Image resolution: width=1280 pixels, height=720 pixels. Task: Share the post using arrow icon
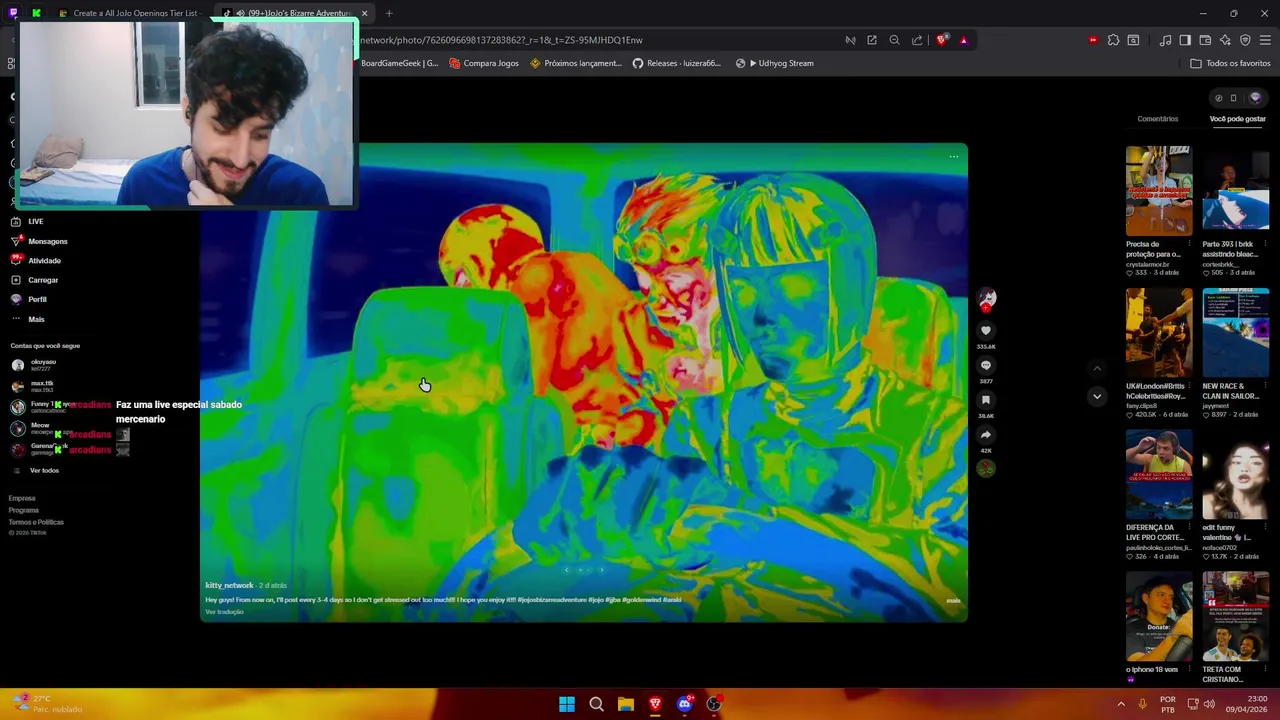point(985,434)
